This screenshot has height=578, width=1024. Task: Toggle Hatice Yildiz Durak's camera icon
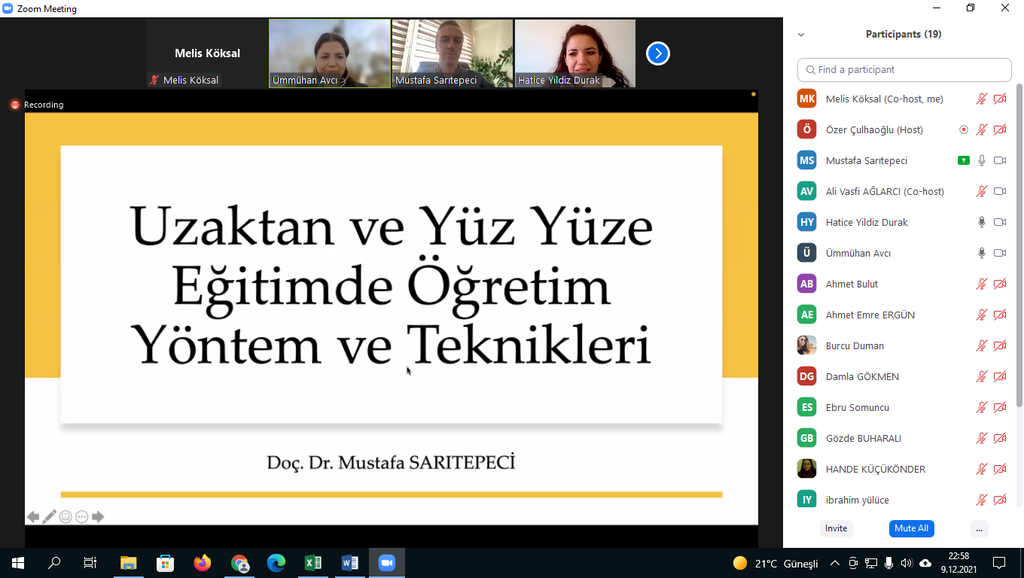coord(999,222)
